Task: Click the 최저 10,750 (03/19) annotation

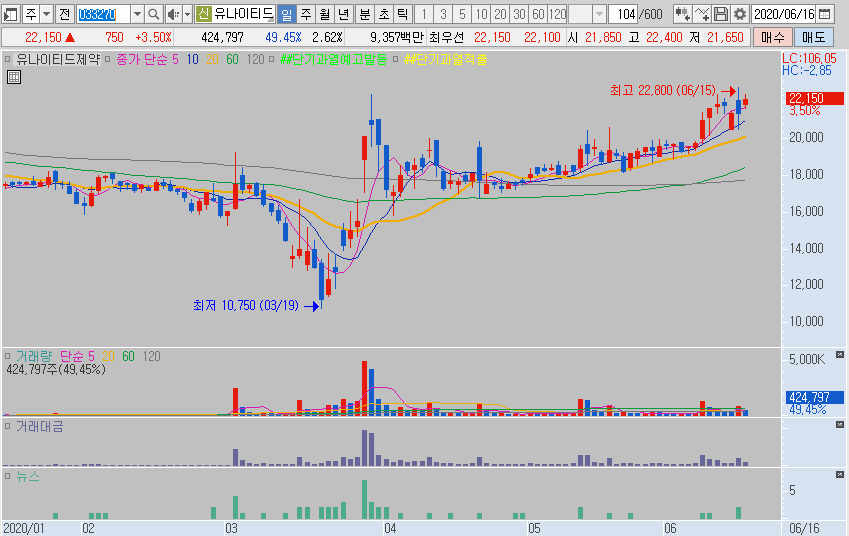Action: point(246,305)
